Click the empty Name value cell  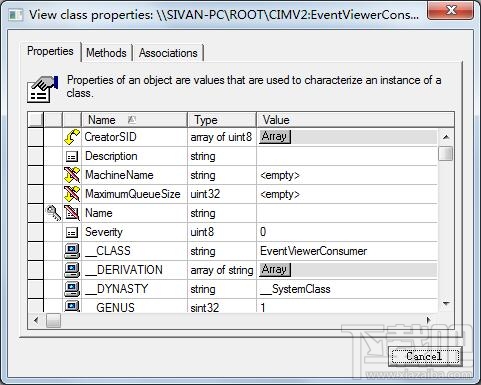point(347,213)
